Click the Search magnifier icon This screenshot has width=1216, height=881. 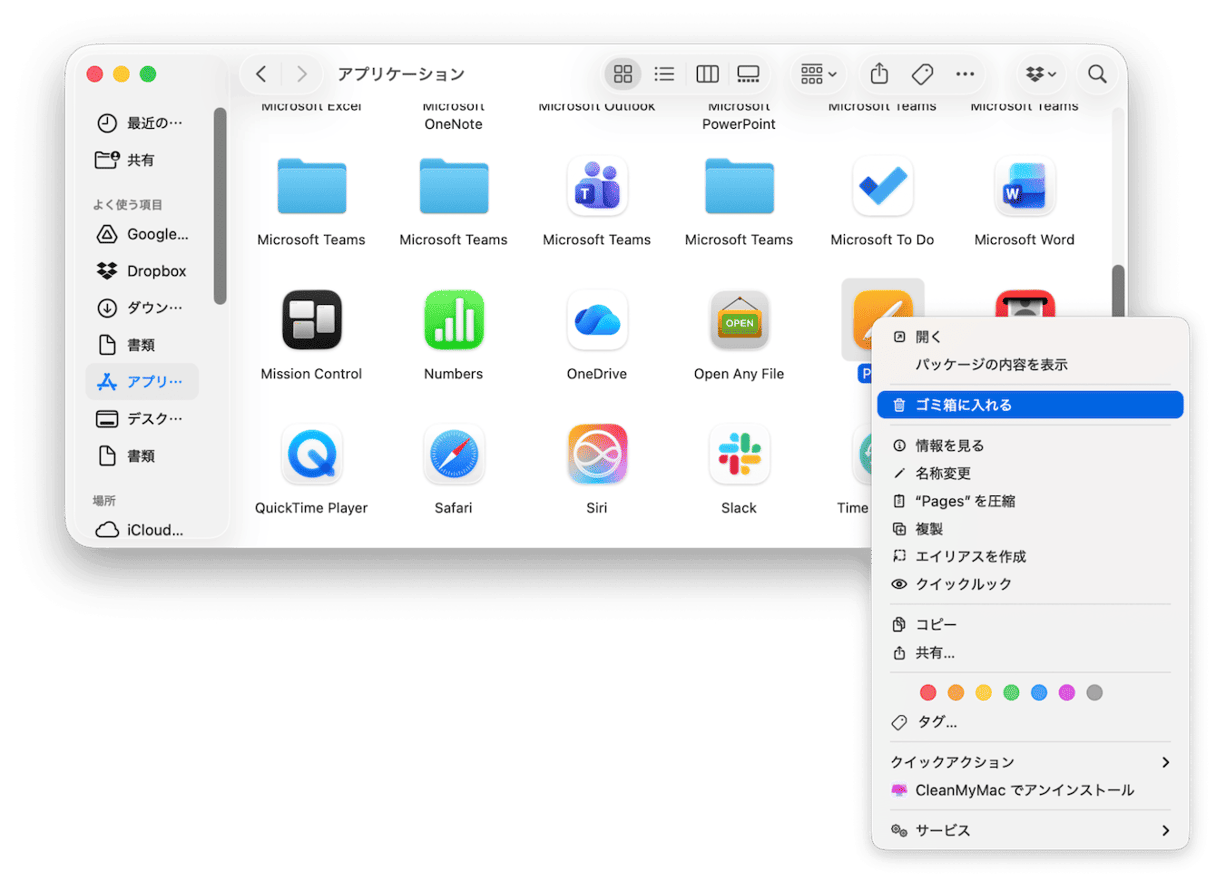tap(1097, 74)
